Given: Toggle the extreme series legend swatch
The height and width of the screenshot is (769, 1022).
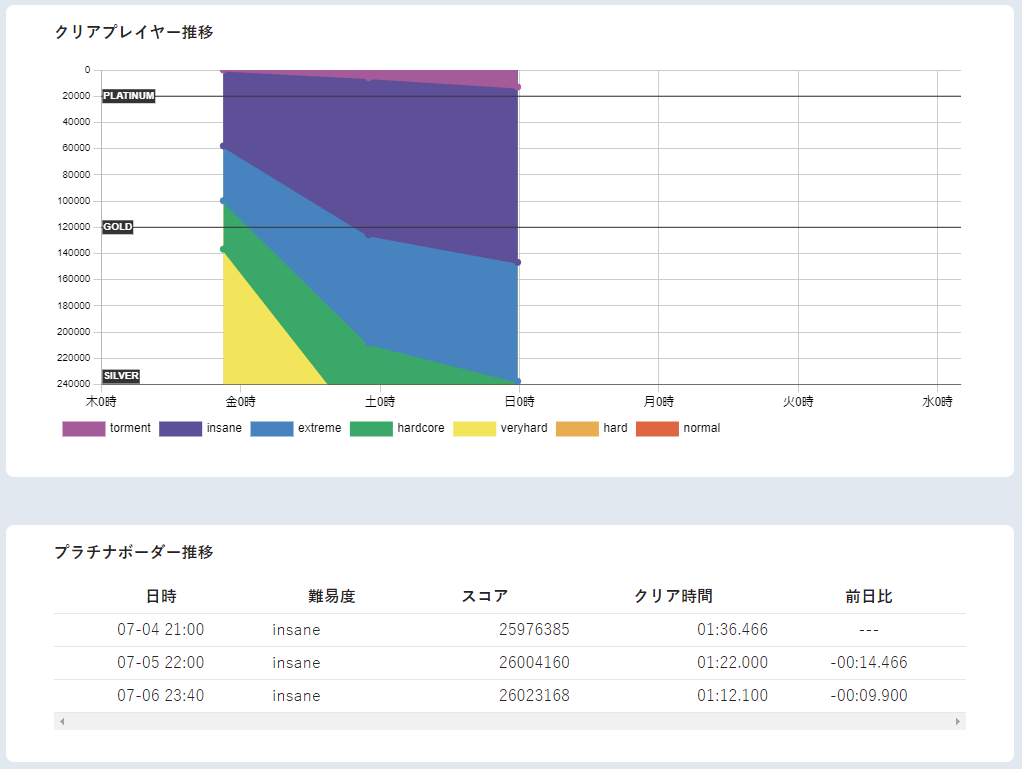Looking at the screenshot, I should tap(271, 429).
